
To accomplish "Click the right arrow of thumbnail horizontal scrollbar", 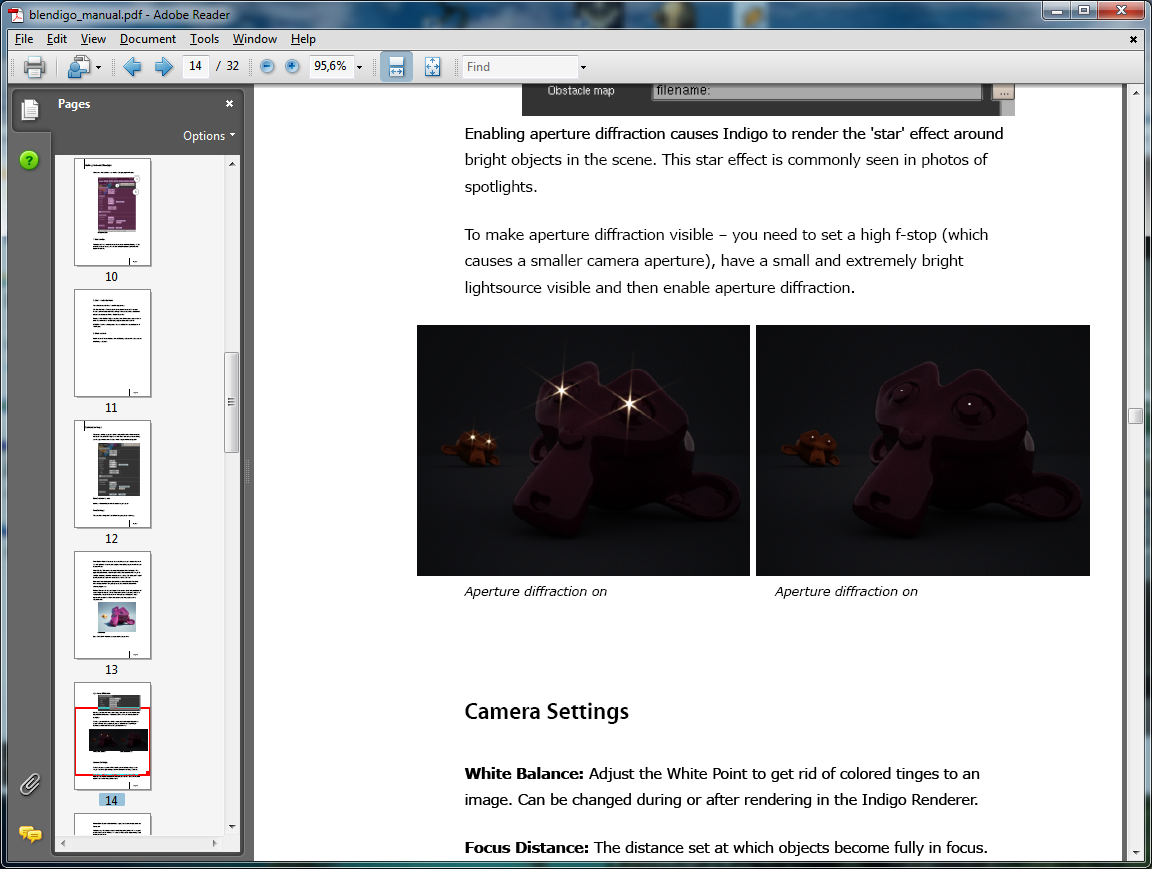I will [215, 843].
